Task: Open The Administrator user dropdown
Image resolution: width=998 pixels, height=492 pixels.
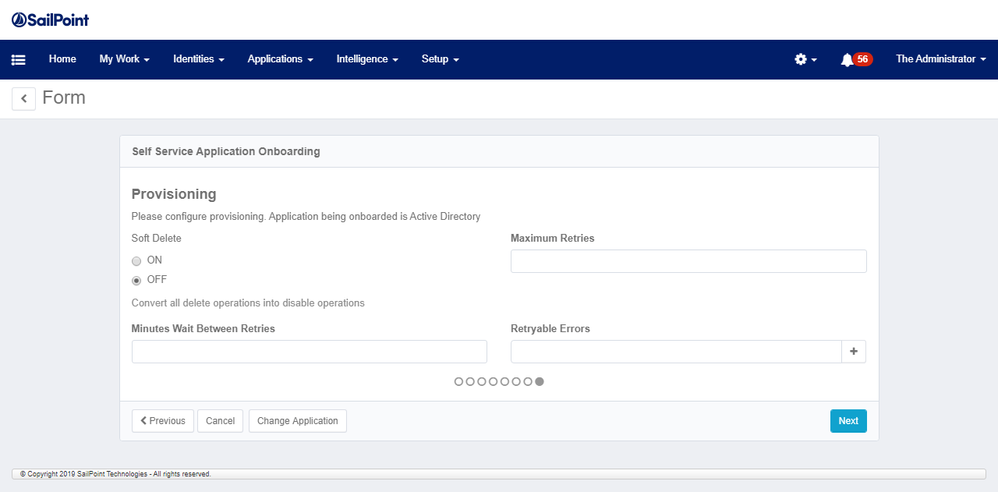Action: point(940,60)
